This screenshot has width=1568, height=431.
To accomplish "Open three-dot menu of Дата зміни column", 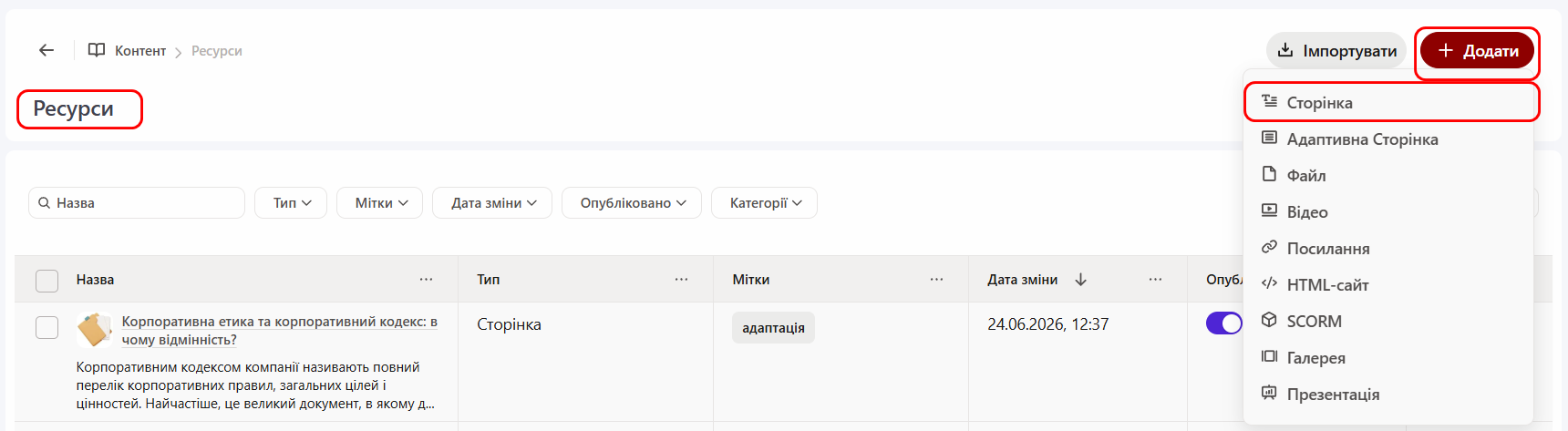I will coord(1155,280).
